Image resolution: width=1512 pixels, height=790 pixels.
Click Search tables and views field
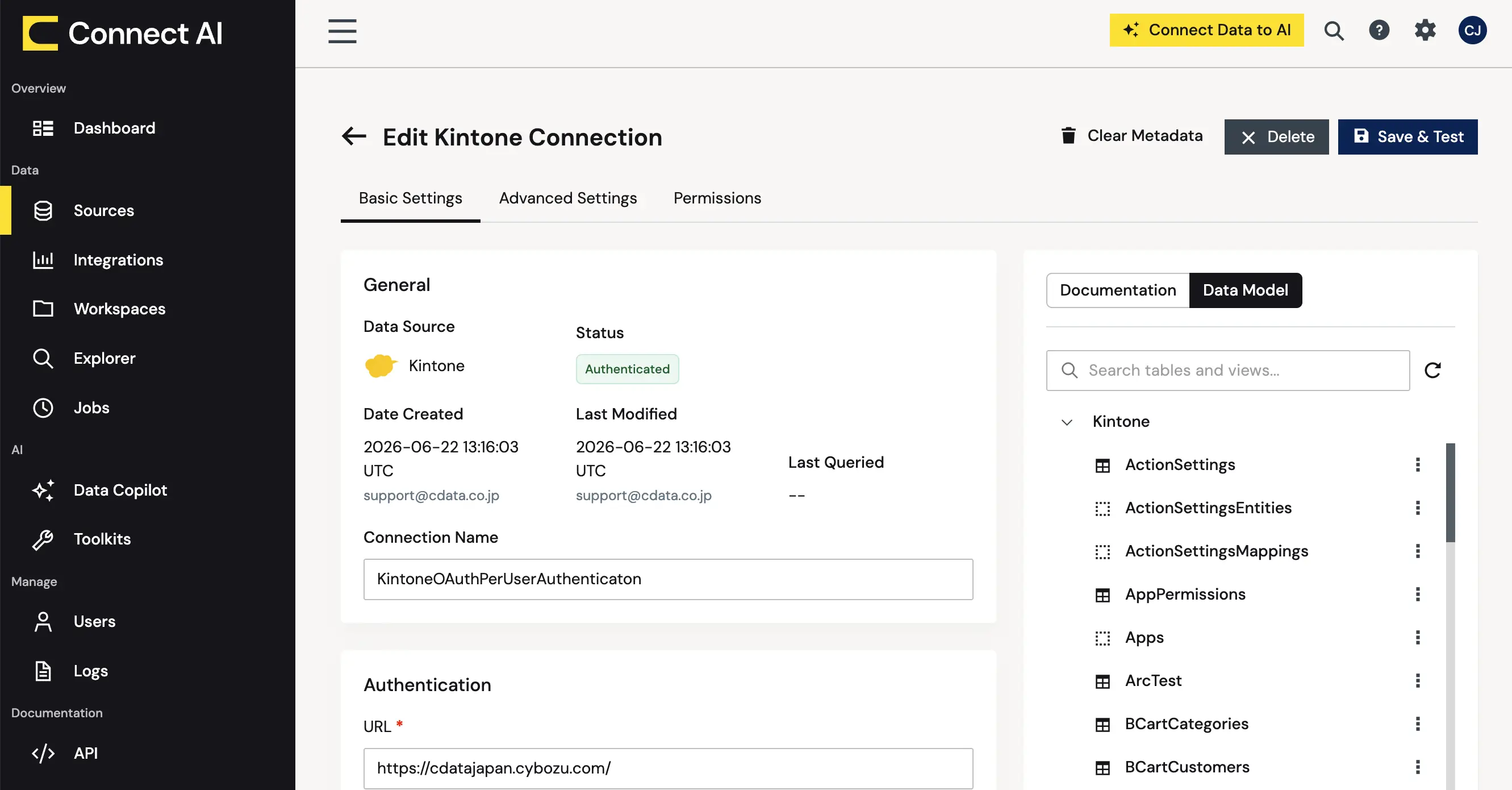coord(1228,371)
